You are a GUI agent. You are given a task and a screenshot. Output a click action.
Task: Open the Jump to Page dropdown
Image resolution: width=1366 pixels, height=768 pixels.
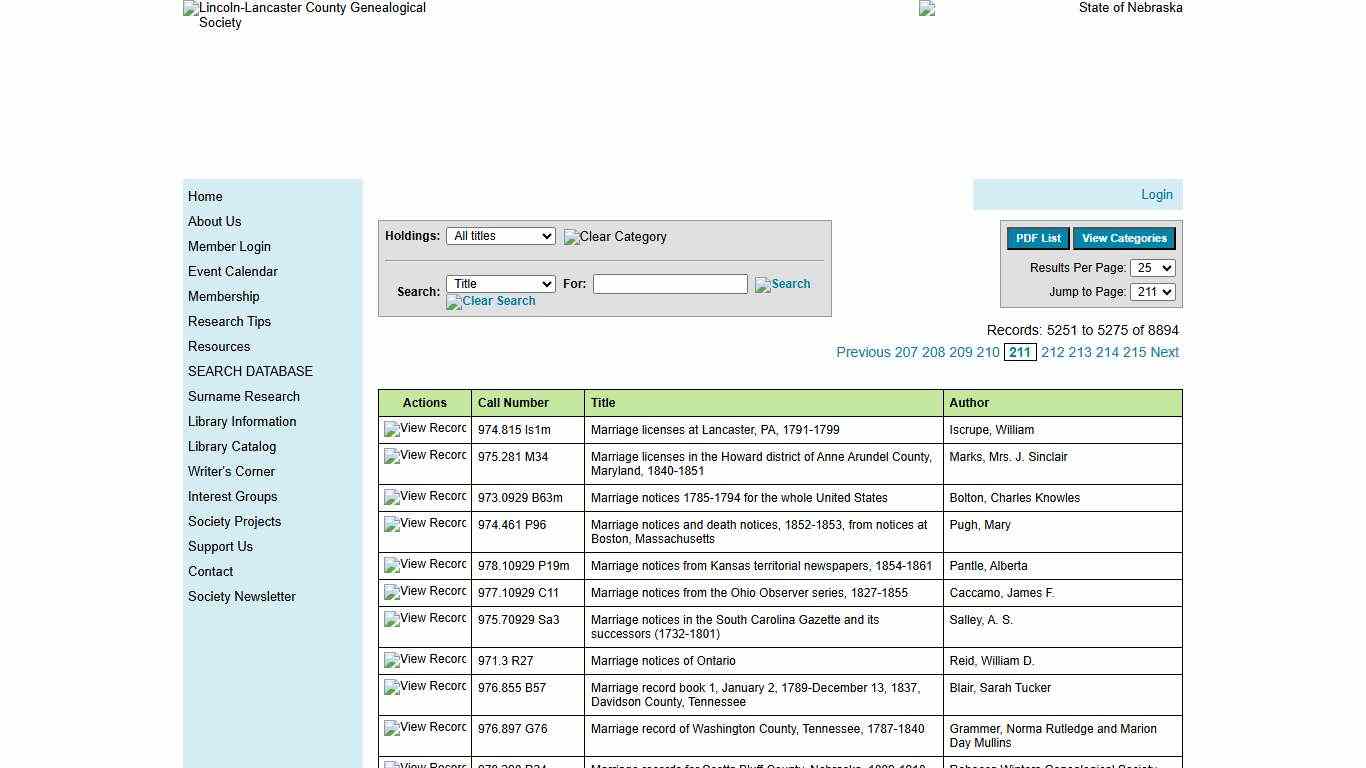click(1153, 292)
